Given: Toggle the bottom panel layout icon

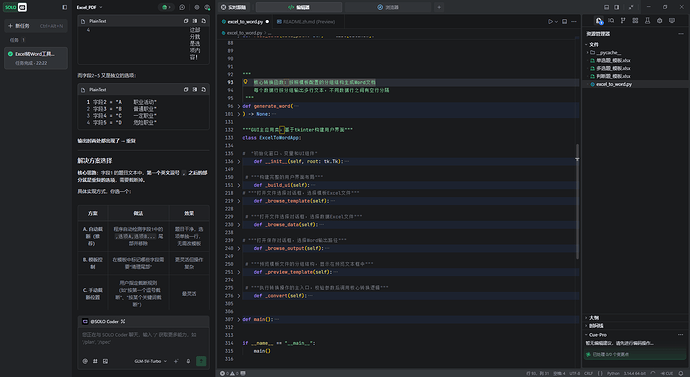Looking at the screenshot, I should click(606, 7).
